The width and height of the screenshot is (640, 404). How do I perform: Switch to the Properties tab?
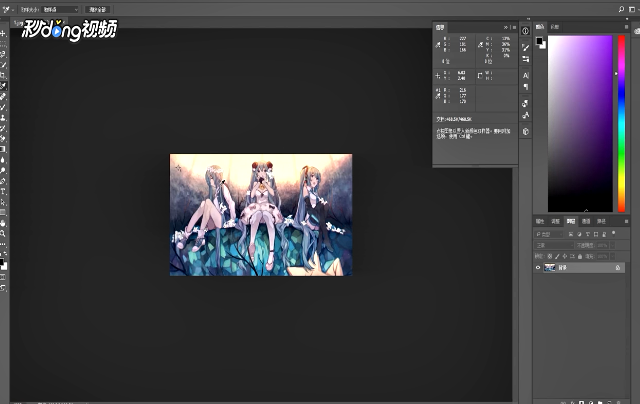540,221
